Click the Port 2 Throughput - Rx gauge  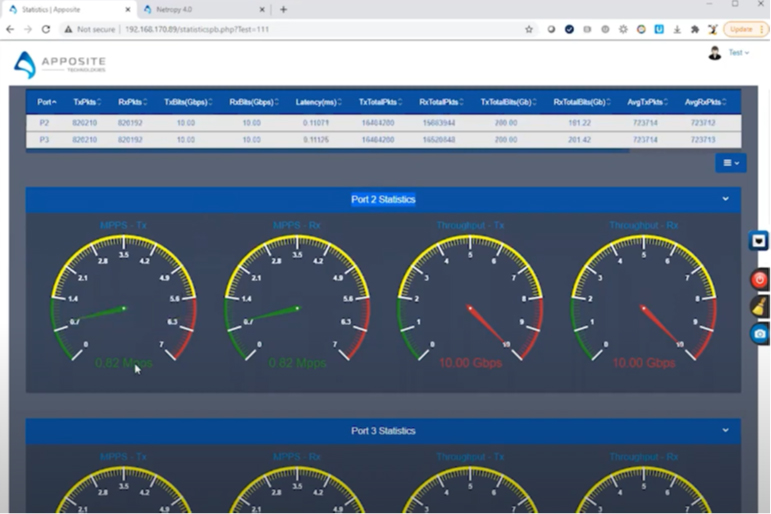pos(643,297)
